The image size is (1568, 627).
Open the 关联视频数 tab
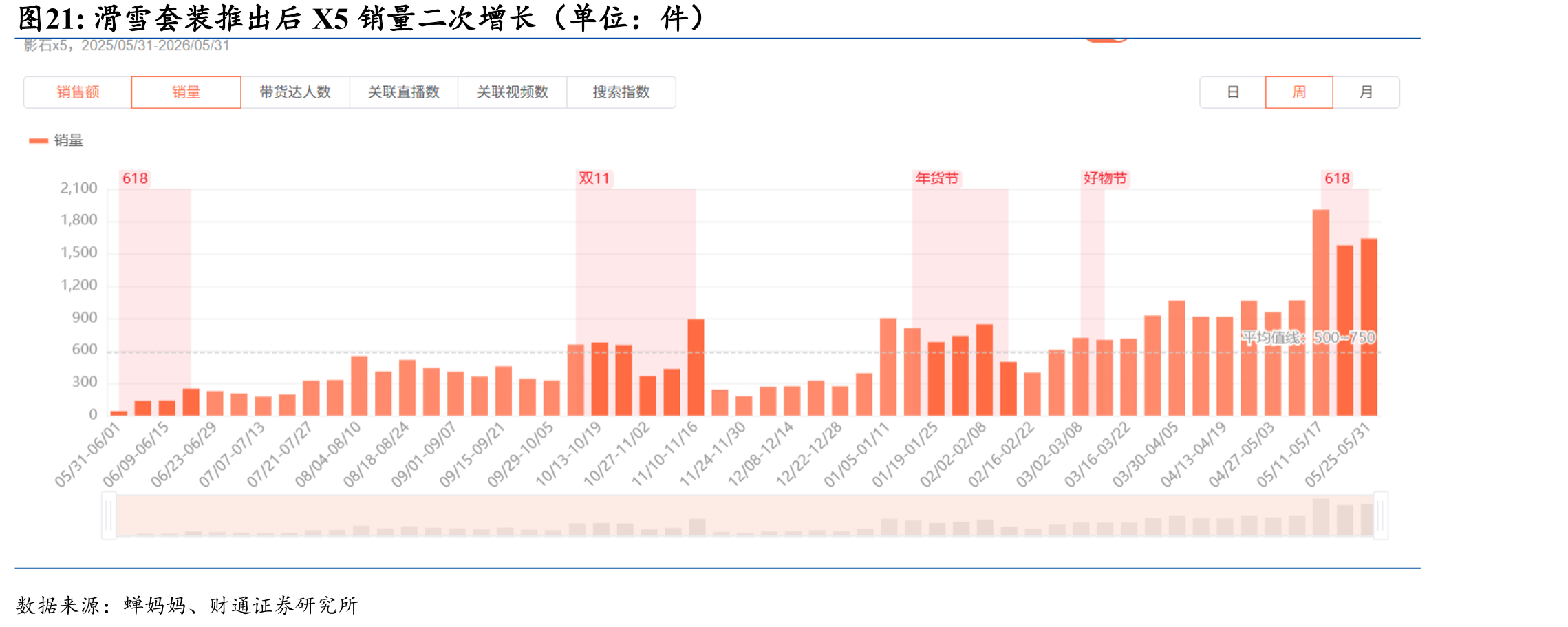[x=513, y=92]
